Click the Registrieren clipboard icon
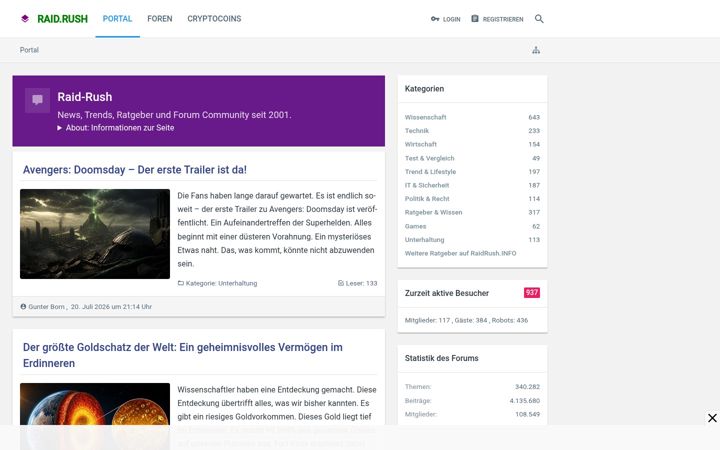Viewport: 720px width, 450px height. coord(475,19)
